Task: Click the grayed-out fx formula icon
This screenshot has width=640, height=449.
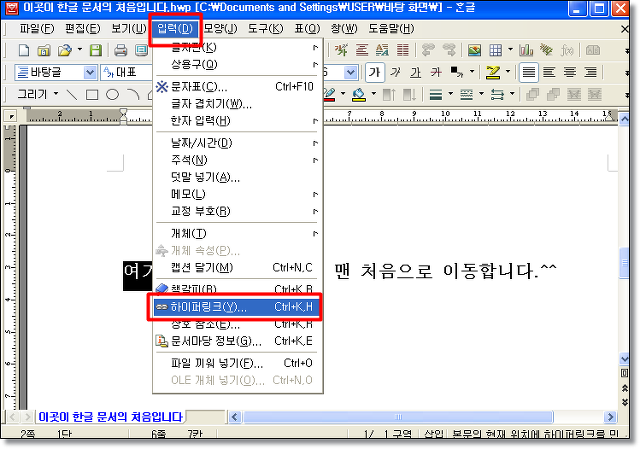Action: (567, 50)
